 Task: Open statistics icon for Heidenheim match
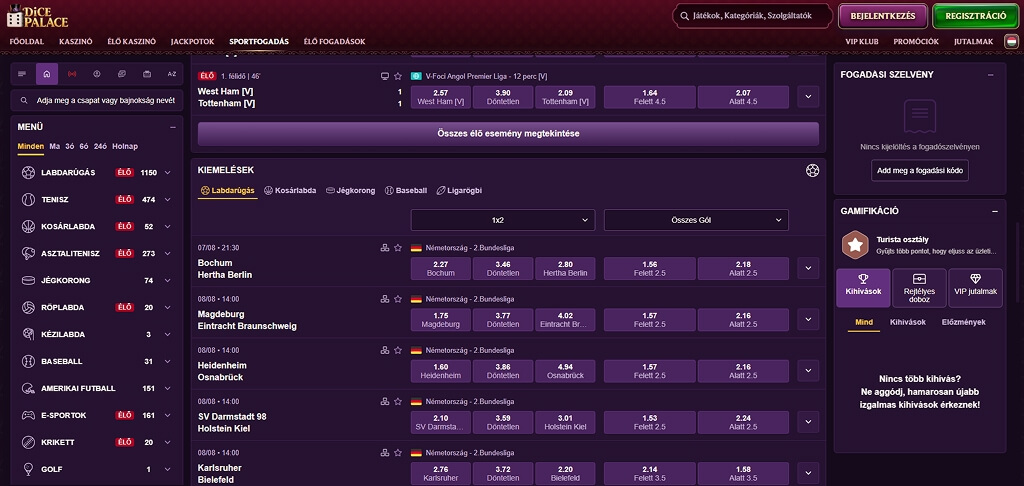tap(385, 350)
